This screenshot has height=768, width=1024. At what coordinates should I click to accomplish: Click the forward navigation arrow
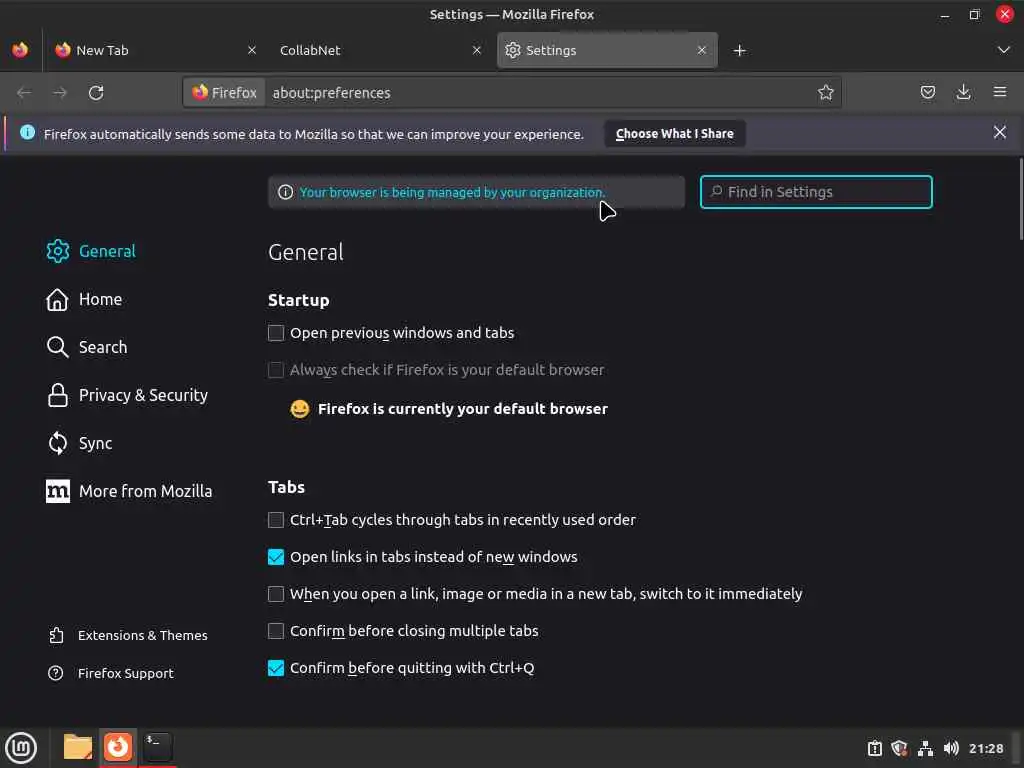point(60,93)
